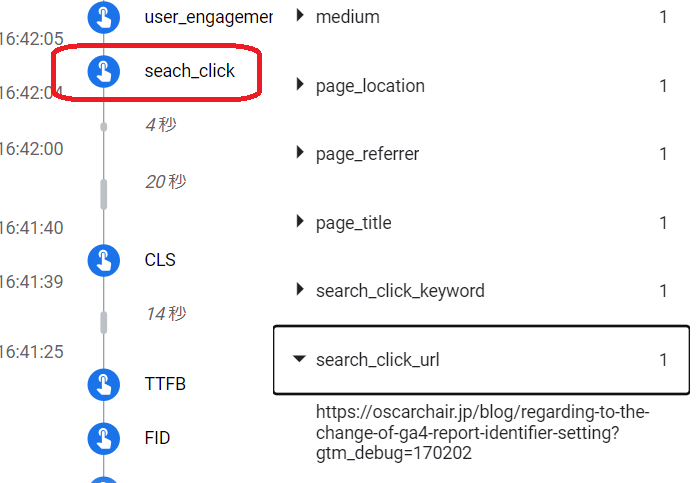The image size is (697, 483).
Task: Select the FID event label
Action: point(158,438)
